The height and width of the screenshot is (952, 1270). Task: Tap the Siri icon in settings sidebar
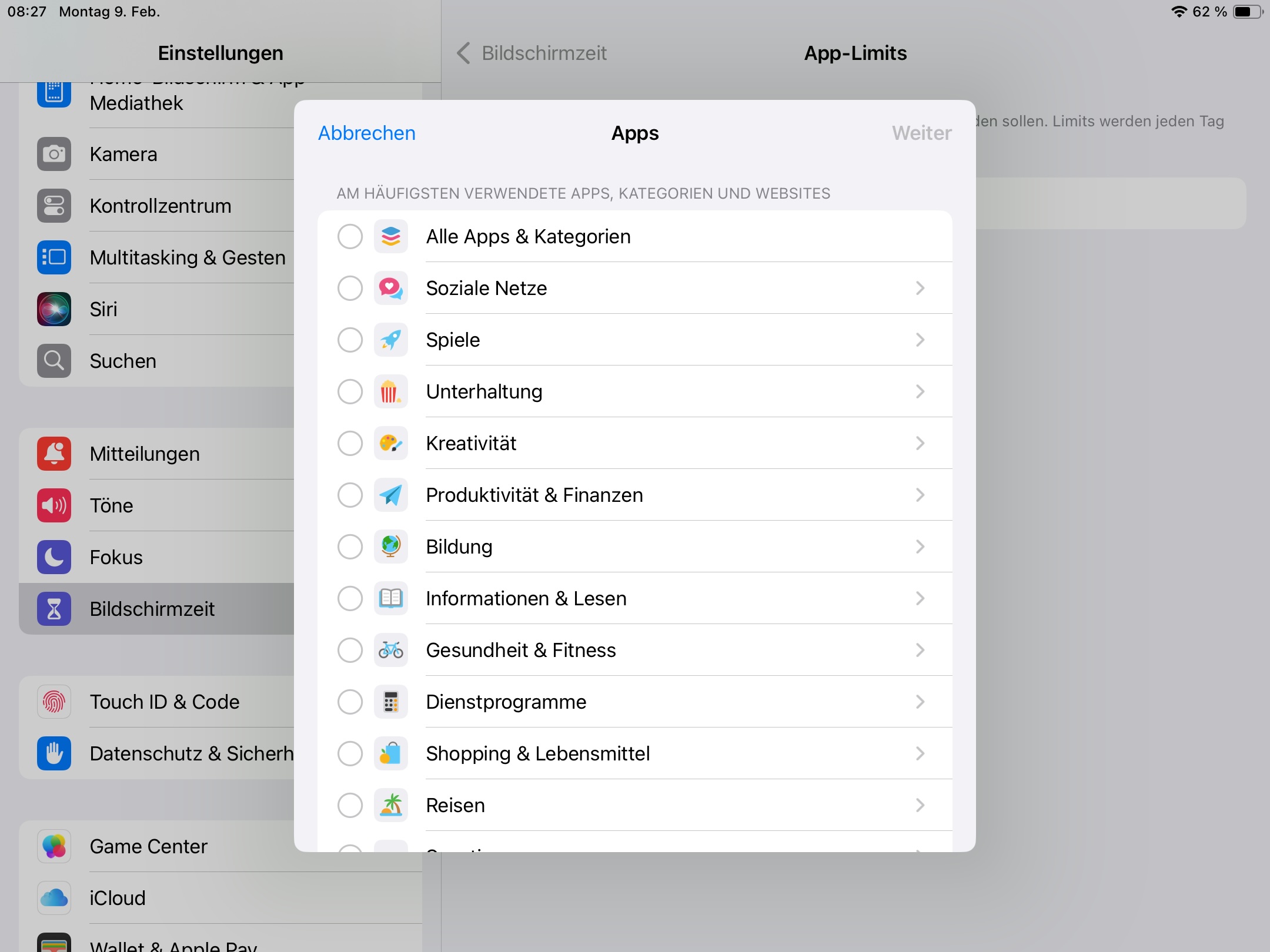coord(54,309)
